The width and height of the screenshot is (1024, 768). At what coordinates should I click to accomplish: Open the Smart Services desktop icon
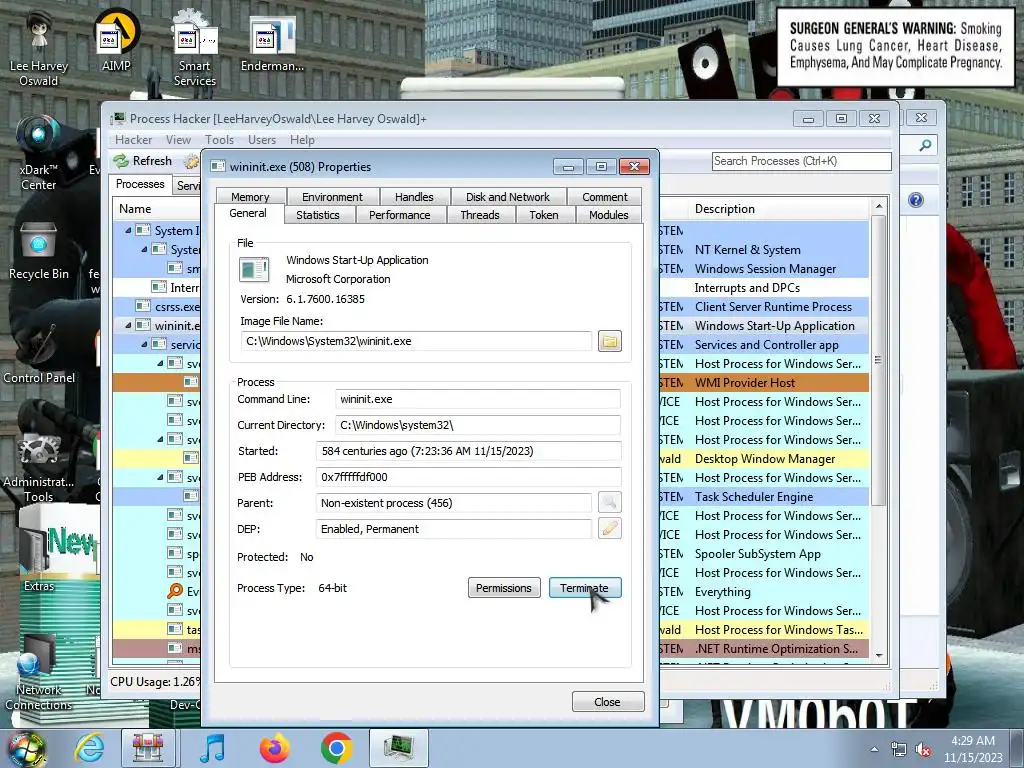[195, 48]
